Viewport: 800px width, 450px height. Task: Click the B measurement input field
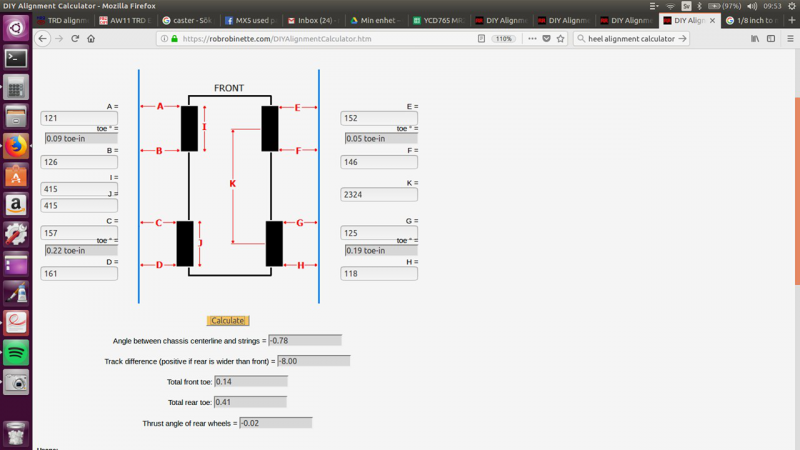pyautogui.click(x=79, y=162)
